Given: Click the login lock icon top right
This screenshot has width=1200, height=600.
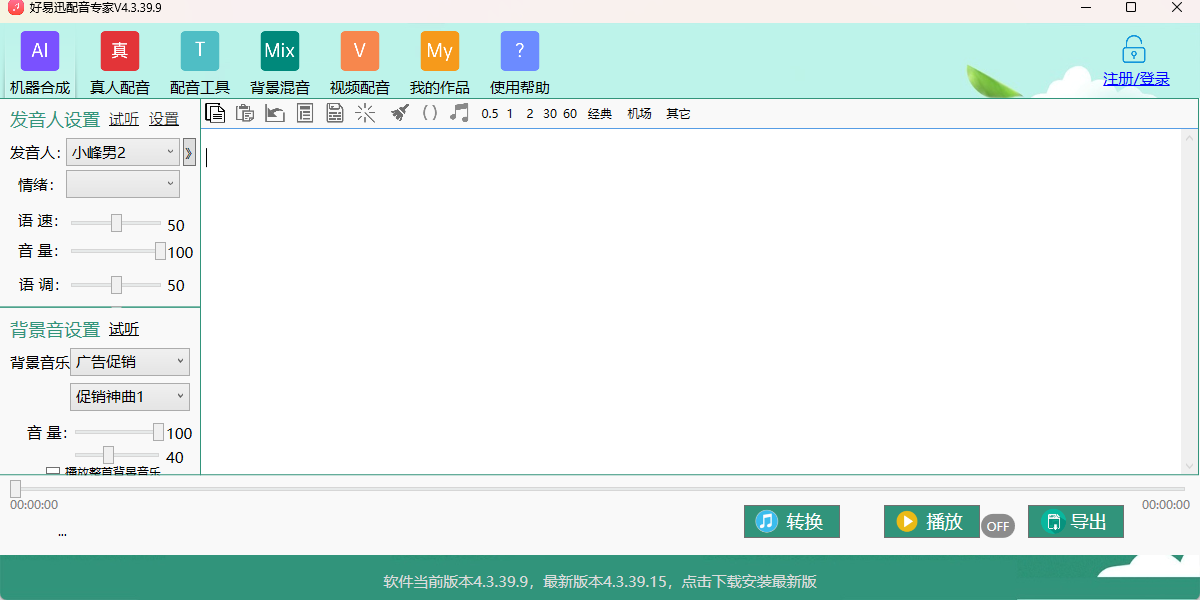Looking at the screenshot, I should (x=1133, y=48).
